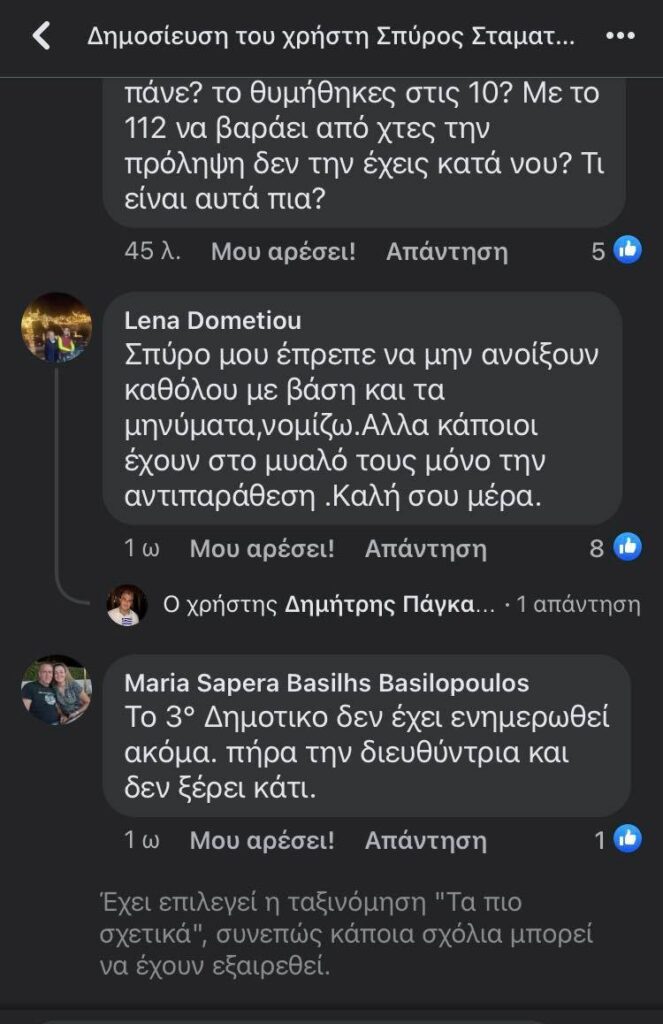
Task: Click the like reaction icon with 8 likes
Action: click(x=628, y=547)
